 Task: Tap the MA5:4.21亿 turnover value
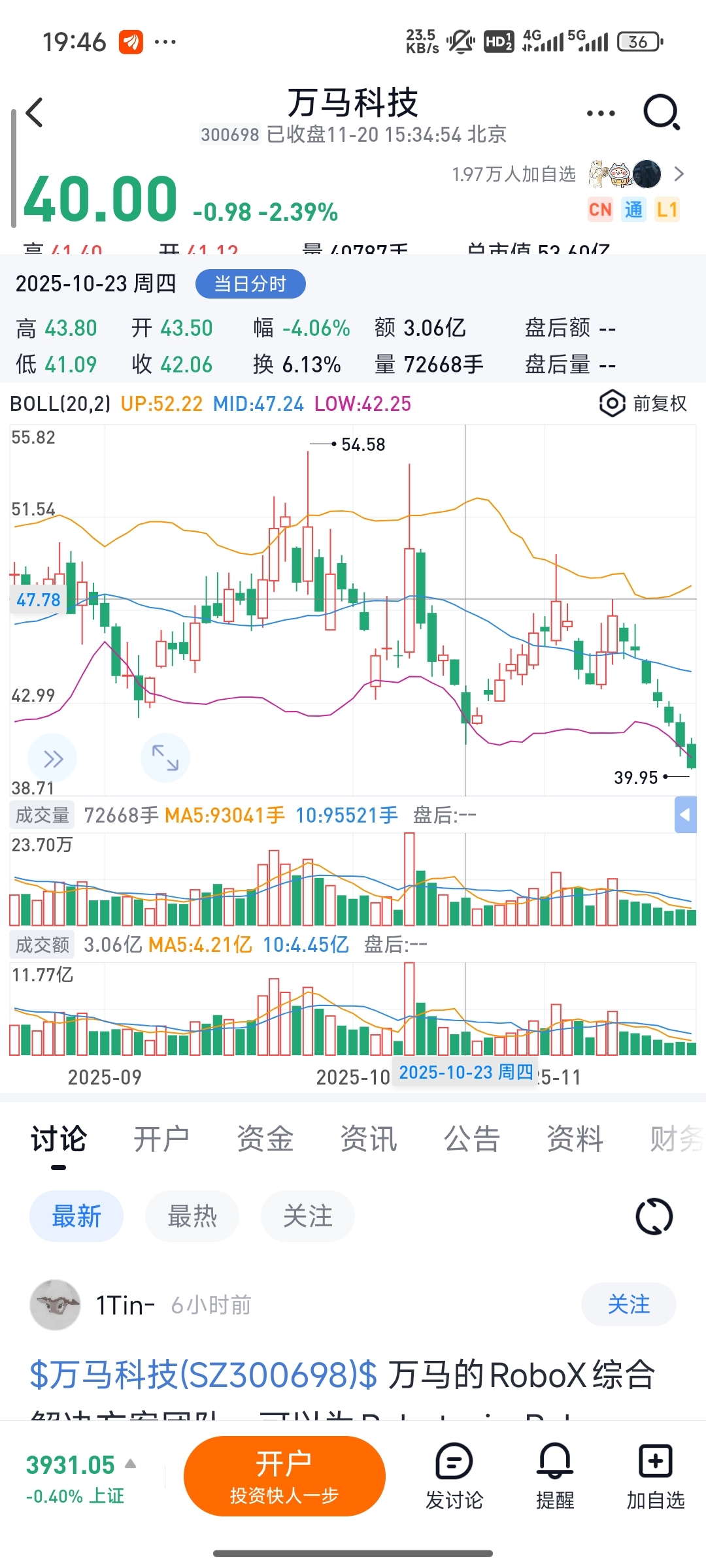[200, 945]
